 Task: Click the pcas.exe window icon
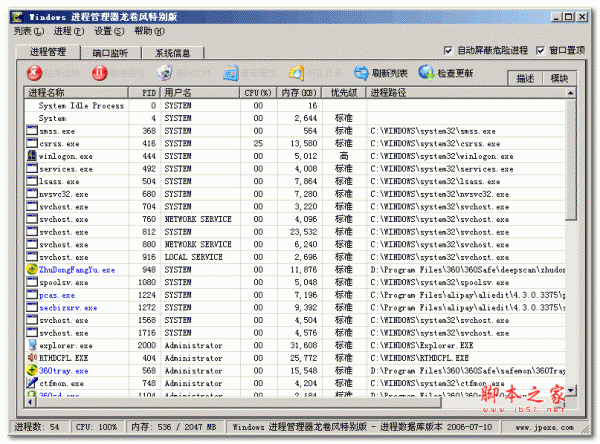point(32,295)
